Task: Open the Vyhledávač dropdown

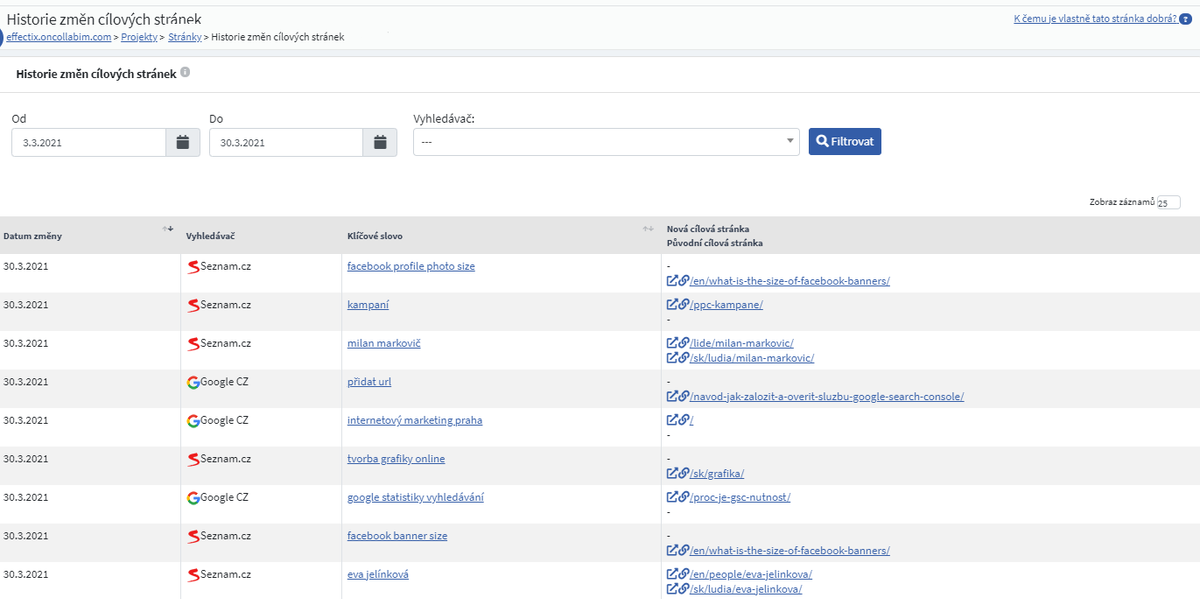Action: pyautogui.click(x=606, y=142)
